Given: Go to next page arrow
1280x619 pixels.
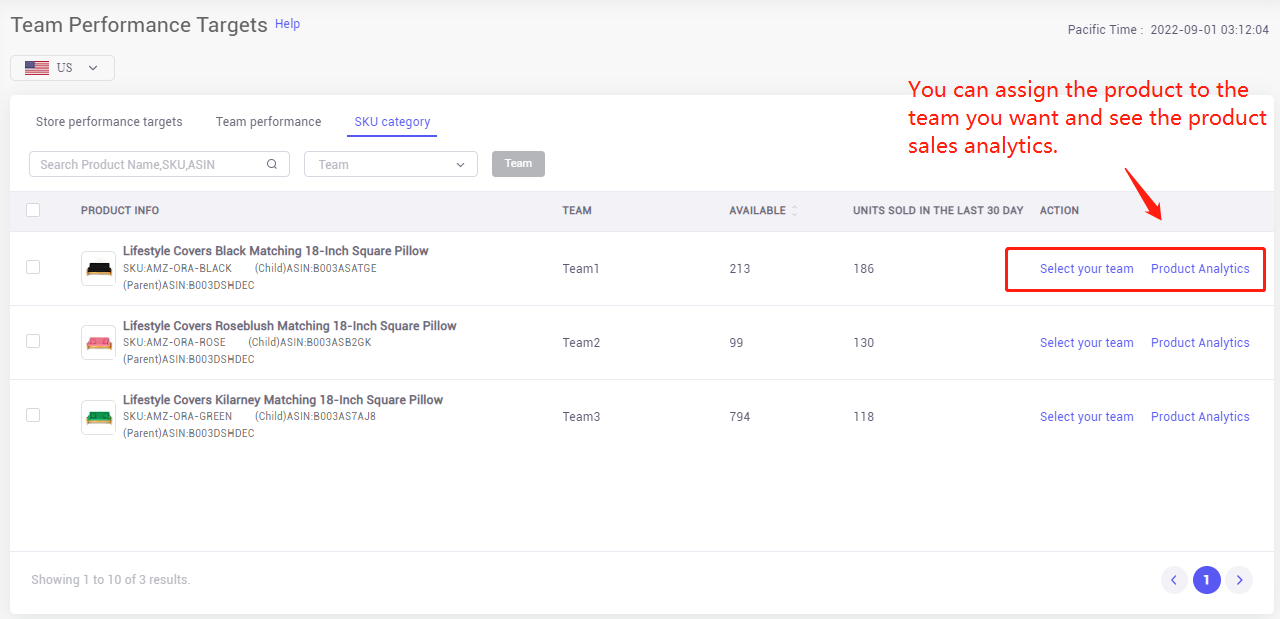Looking at the screenshot, I should pos(1239,580).
